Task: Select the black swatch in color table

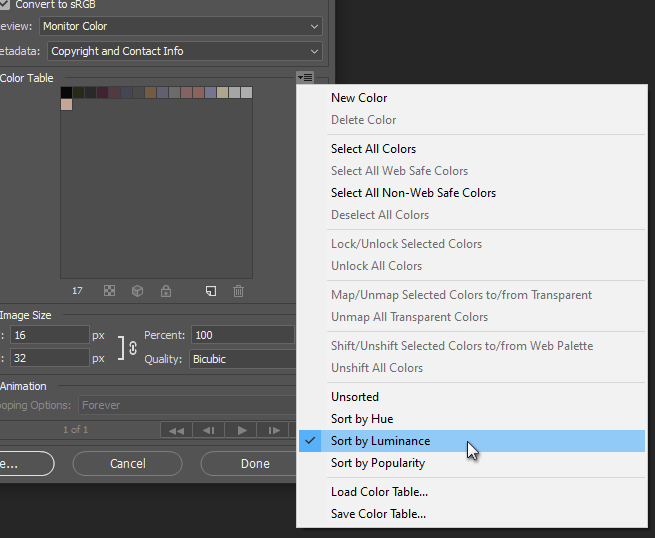Action: (66, 92)
